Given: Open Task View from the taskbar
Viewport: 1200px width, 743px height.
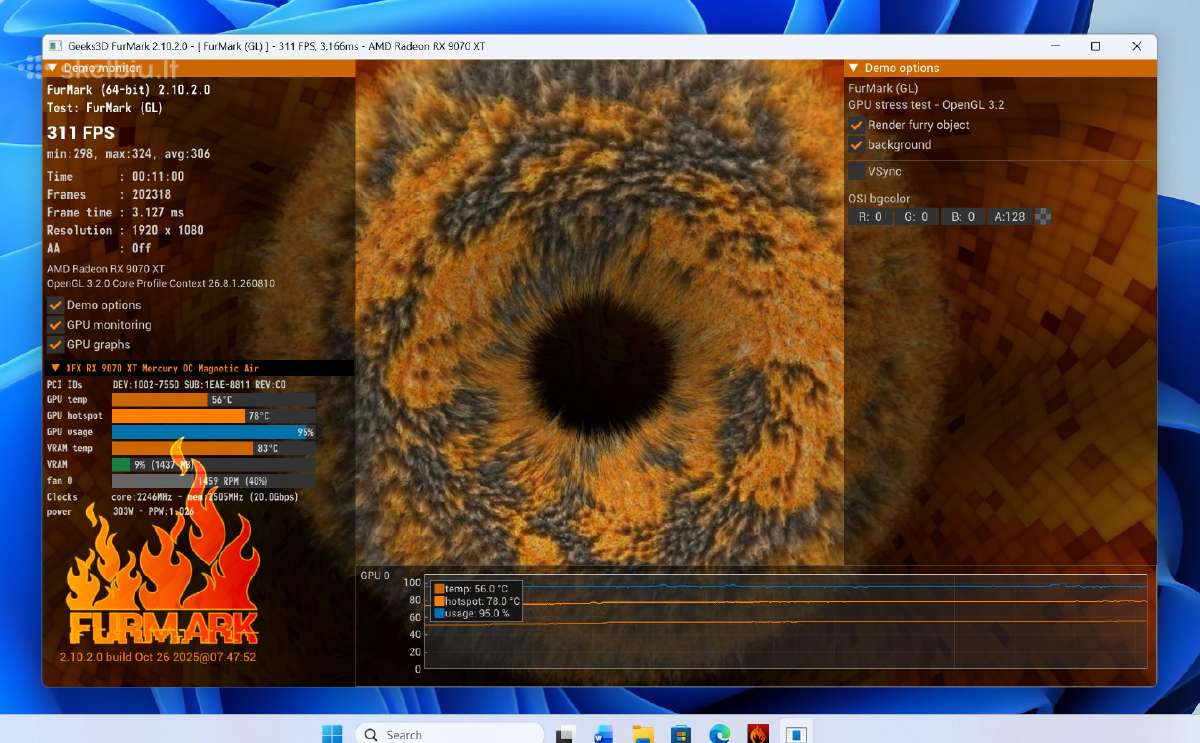Looking at the screenshot, I should click(x=565, y=734).
